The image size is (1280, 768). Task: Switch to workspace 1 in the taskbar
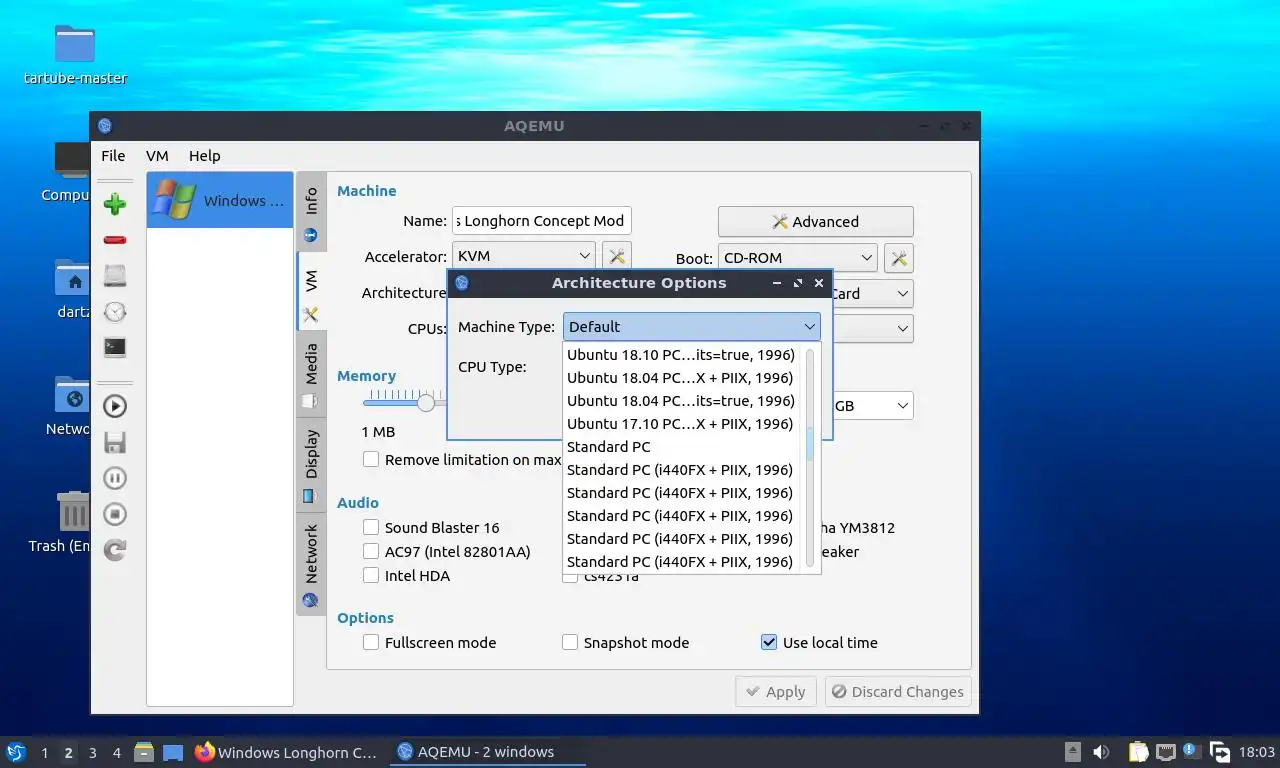click(44, 753)
